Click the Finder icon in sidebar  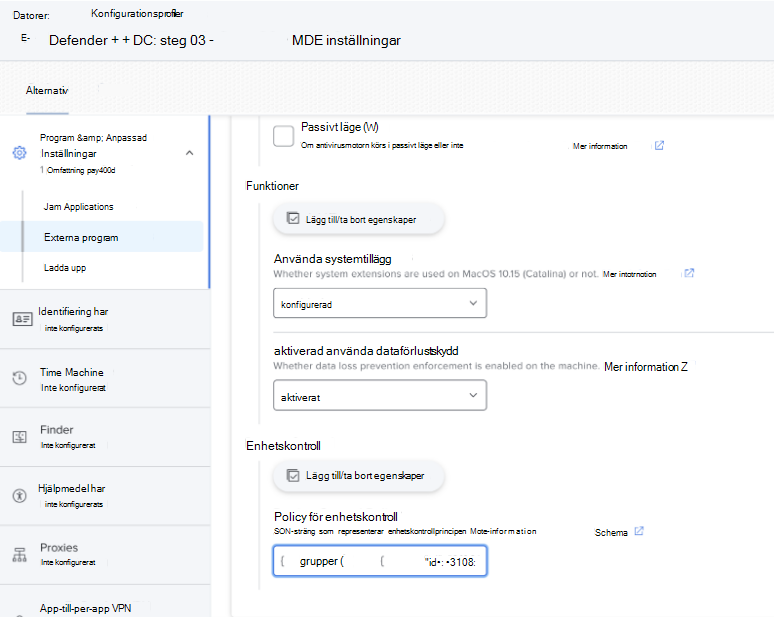[x=19, y=437]
